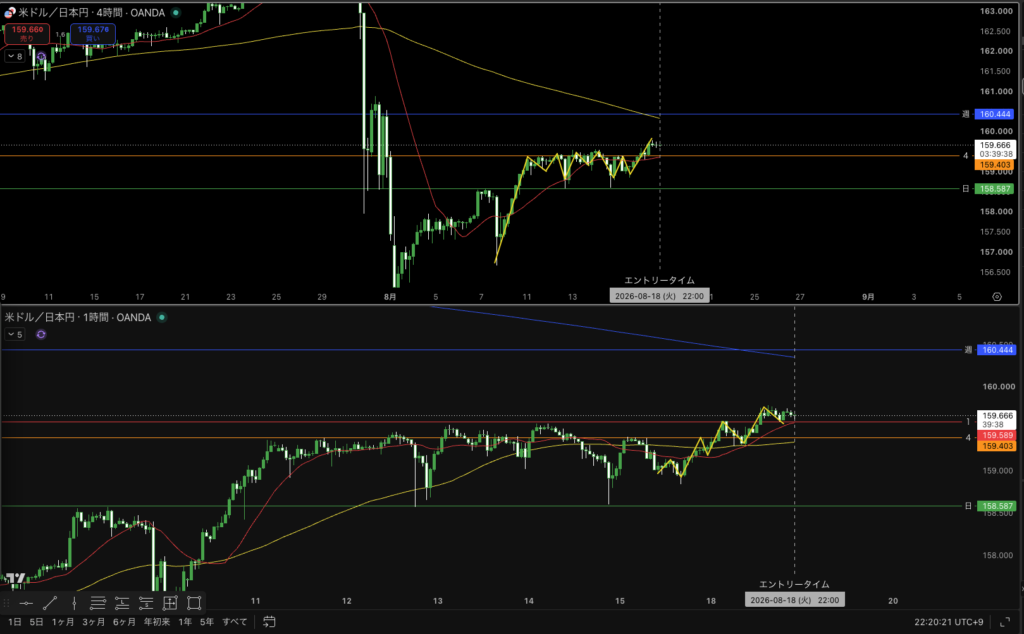
Task: Click 156.500 on upper price axis
Action: point(996,272)
